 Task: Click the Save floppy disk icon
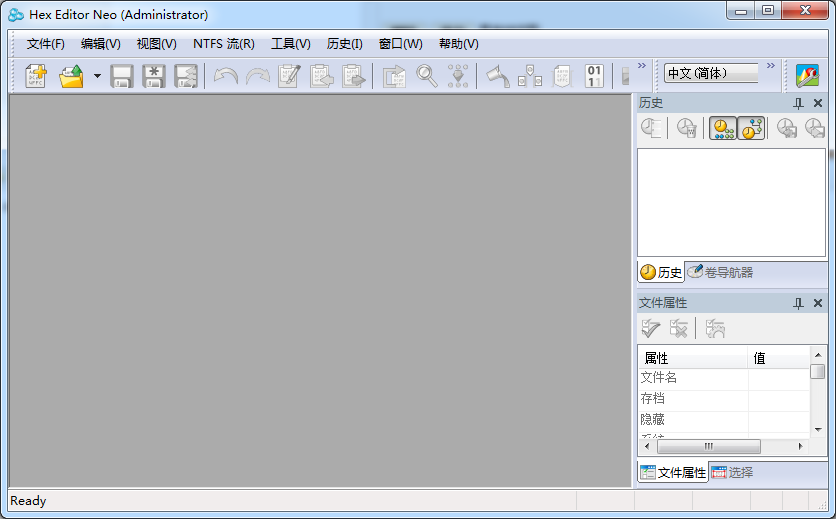(x=122, y=76)
